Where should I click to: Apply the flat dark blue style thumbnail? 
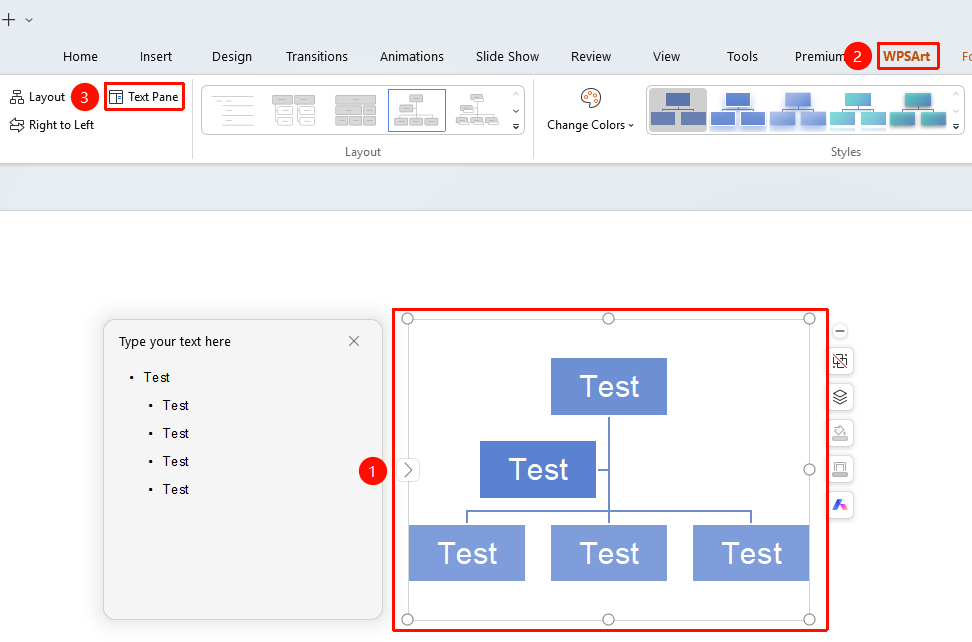tap(678, 110)
